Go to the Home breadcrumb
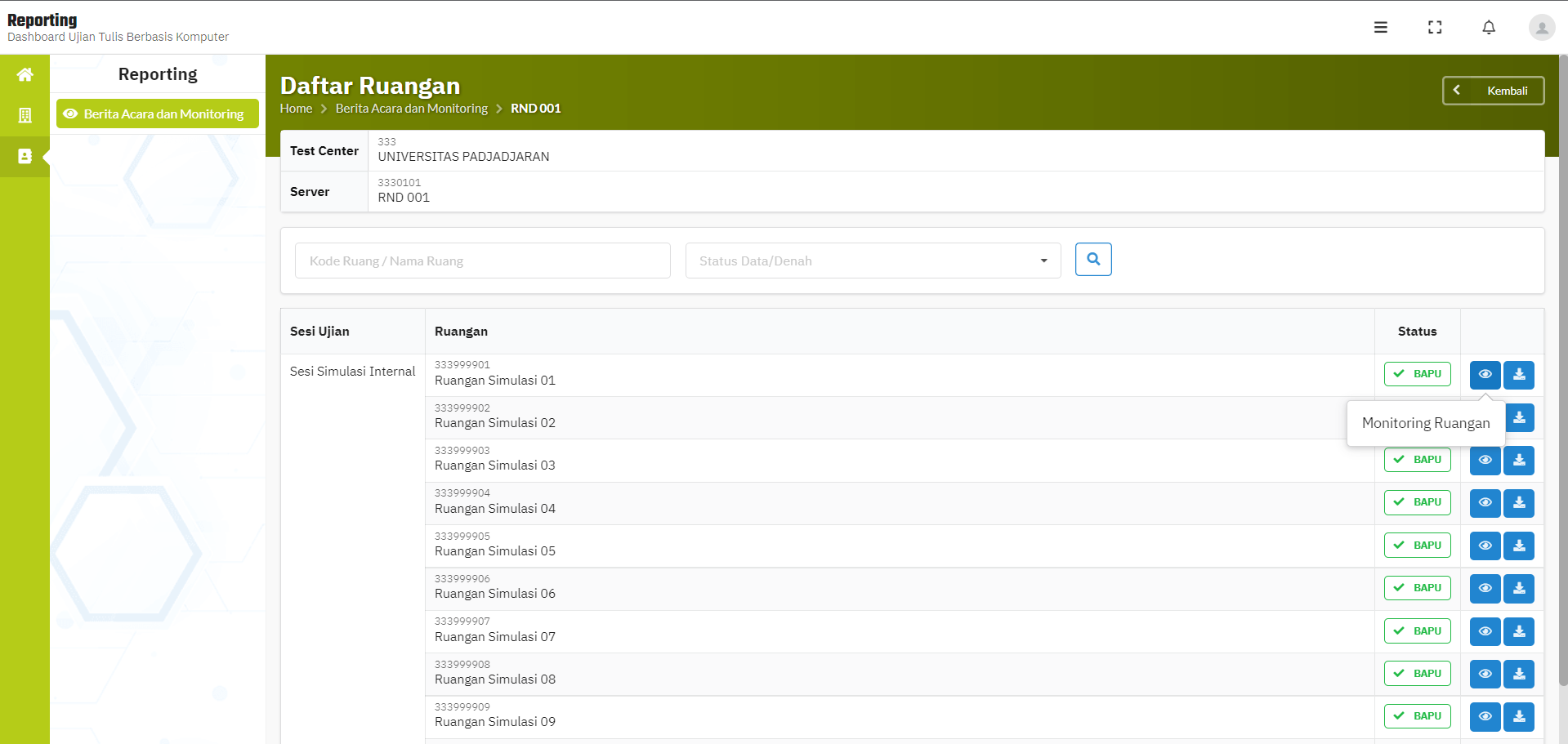 [296, 109]
